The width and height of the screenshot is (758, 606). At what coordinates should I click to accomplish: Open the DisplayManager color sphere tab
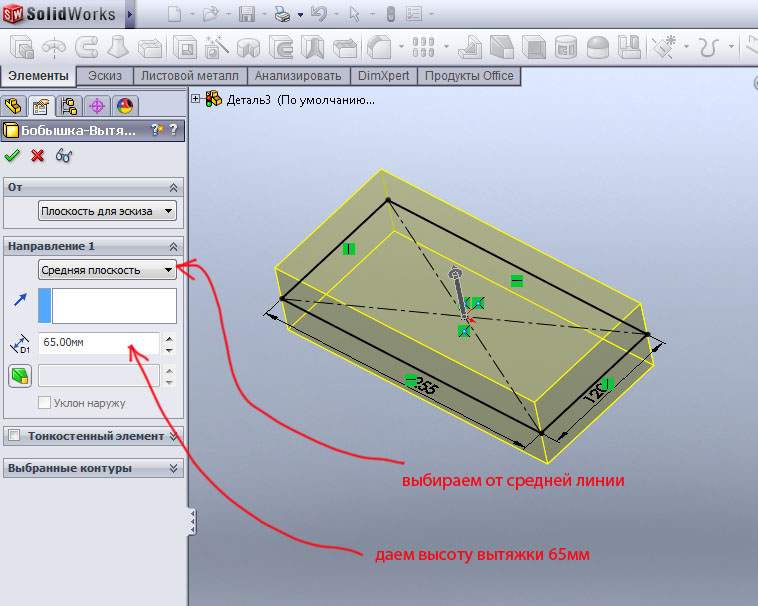tap(124, 106)
